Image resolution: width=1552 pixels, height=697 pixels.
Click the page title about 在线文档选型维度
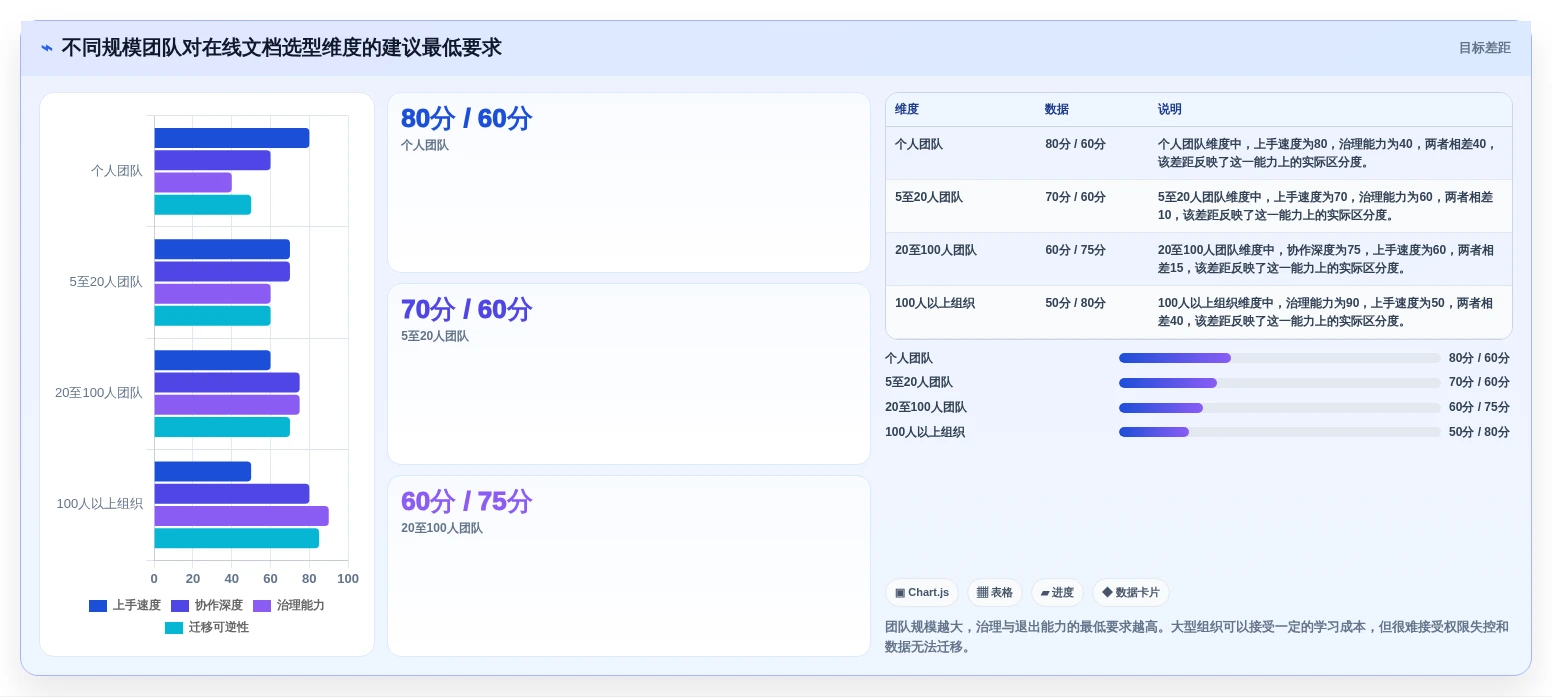coord(281,48)
